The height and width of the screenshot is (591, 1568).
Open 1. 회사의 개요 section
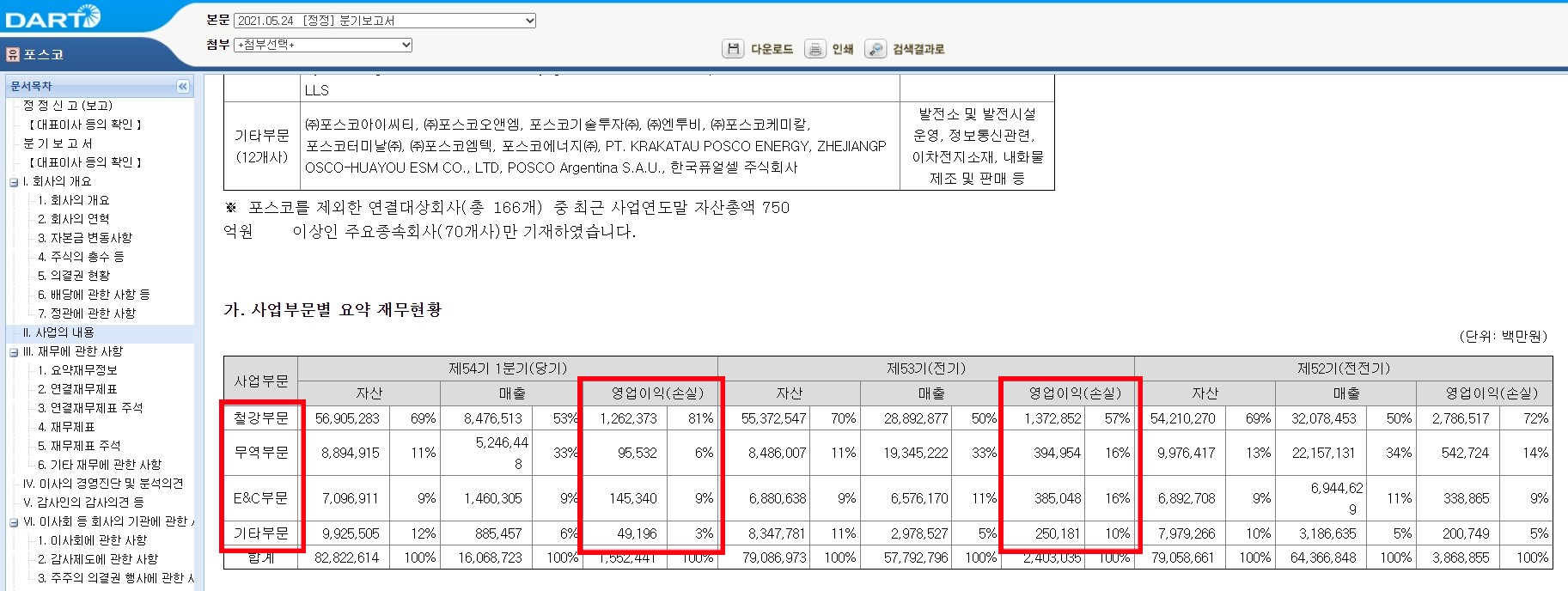[x=74, y=200]
